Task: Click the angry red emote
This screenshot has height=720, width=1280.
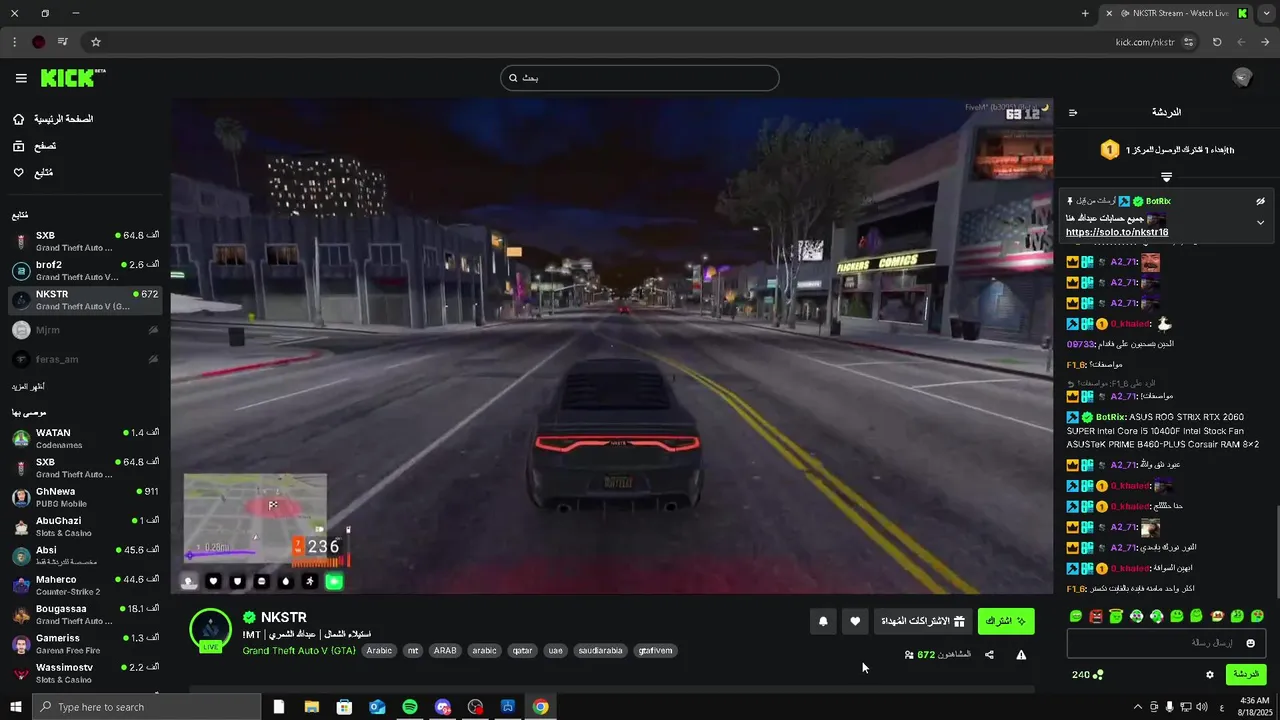Action: (x=1096, y=616)
